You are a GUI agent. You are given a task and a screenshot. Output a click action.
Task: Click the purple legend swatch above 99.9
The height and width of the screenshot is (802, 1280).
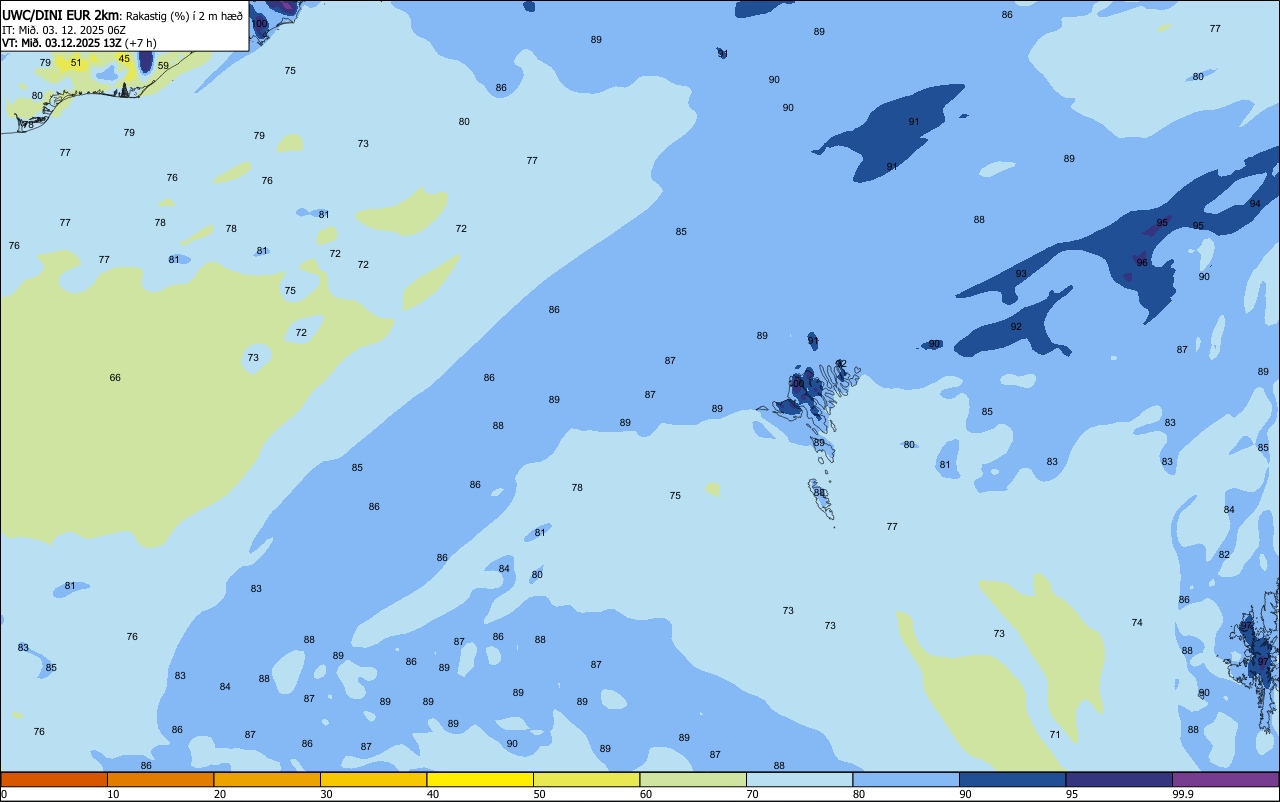1225,779
